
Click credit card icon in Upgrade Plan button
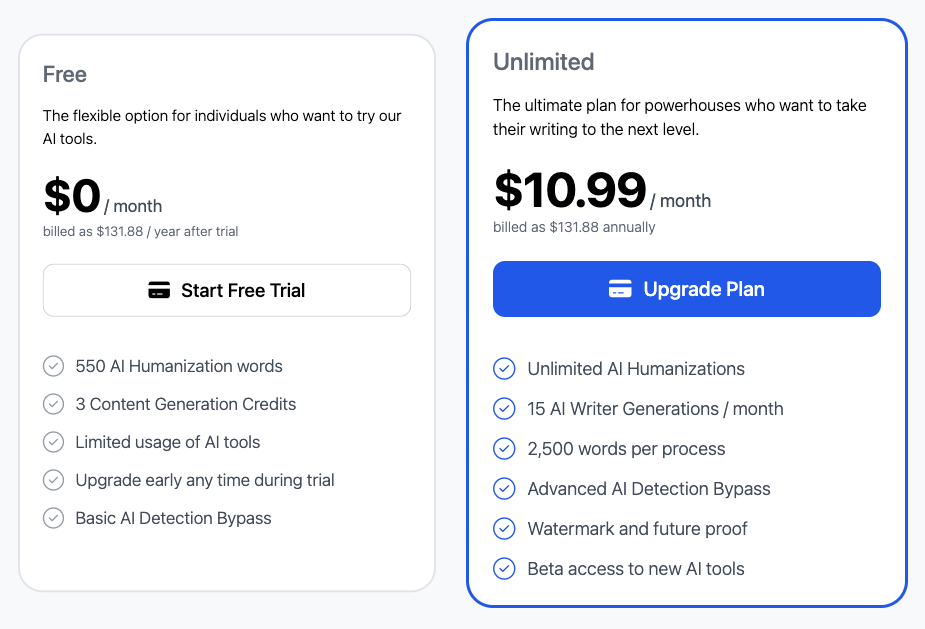click(620, 289)
